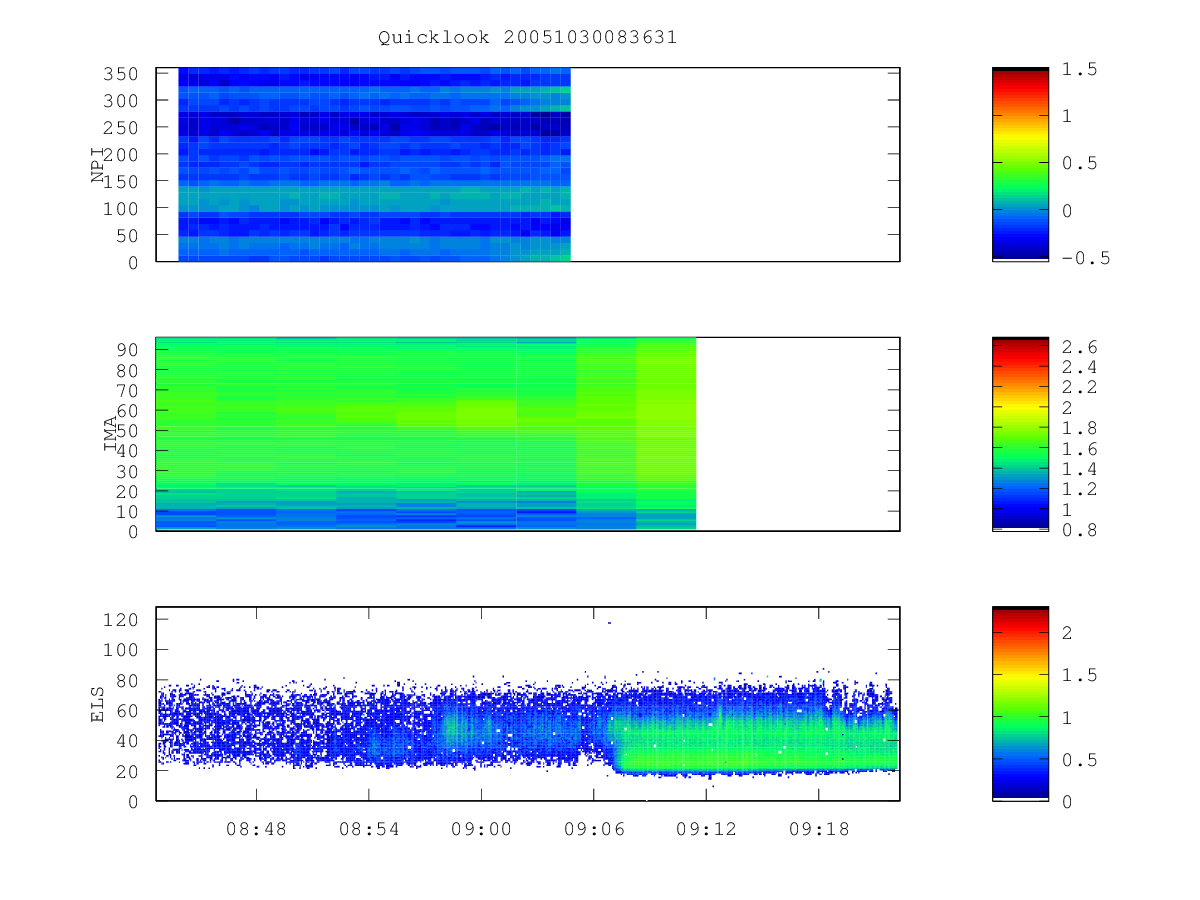The width and height of the screenshot is (1200, 900).
Task: Select the ELS axis label
Action: [x=98, y=704]
